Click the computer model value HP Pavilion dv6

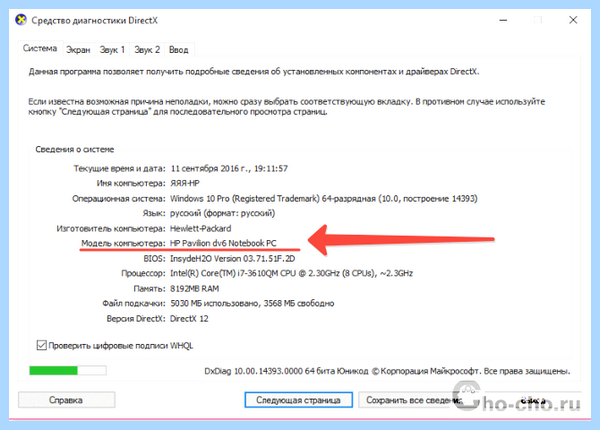click(x=223, y=243)
